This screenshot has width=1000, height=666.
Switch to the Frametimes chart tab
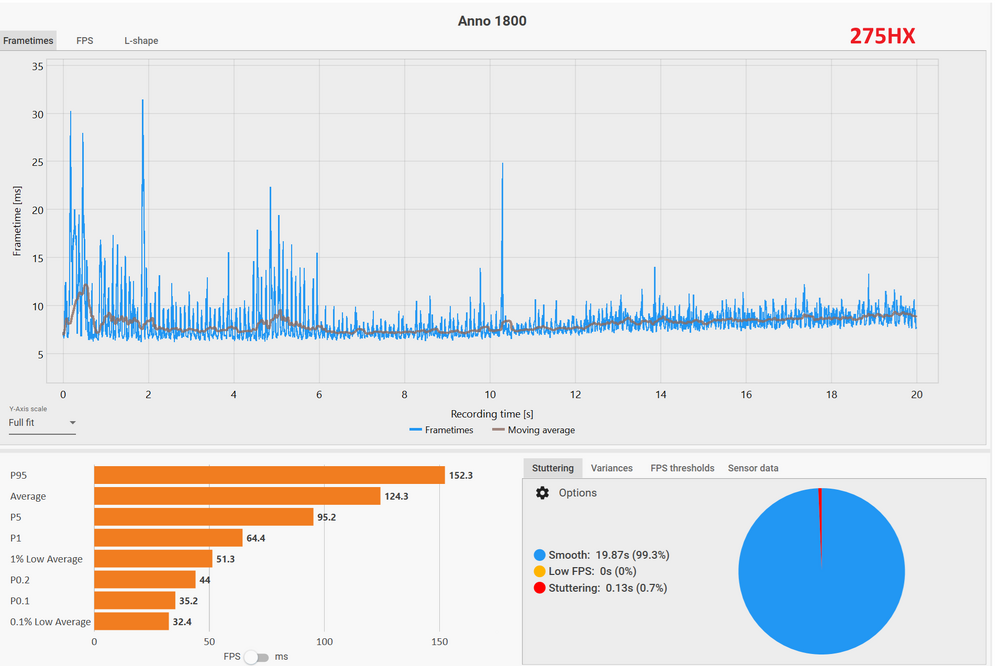click(x=28, y=41)
